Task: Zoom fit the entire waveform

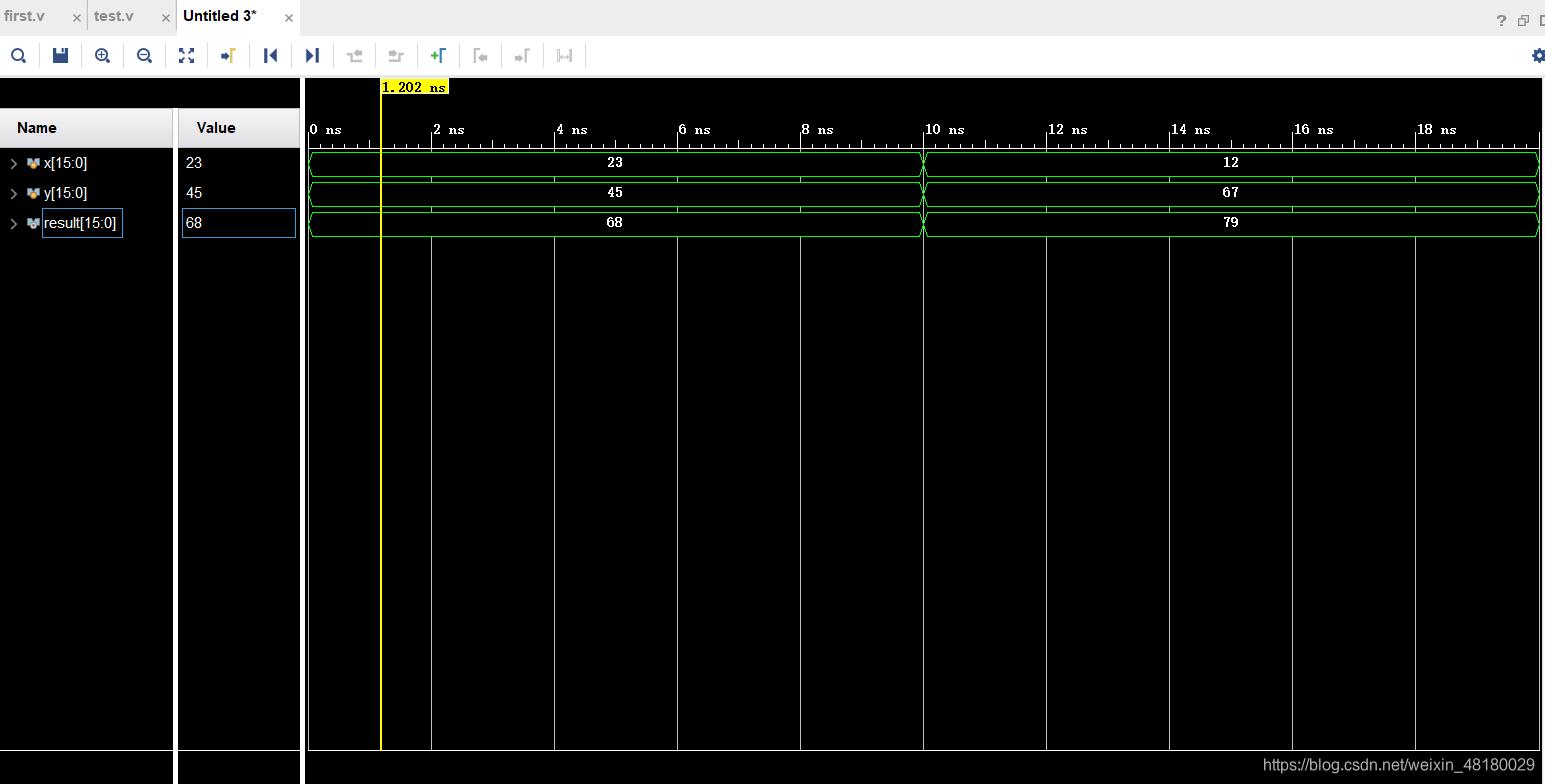Action: pos(186,56)
